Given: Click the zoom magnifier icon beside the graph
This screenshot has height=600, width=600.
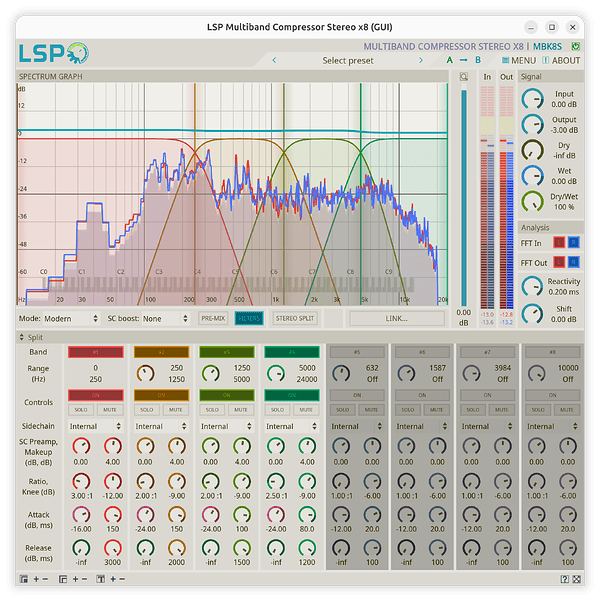Looking at the screenshot, I should pos(463,77).
